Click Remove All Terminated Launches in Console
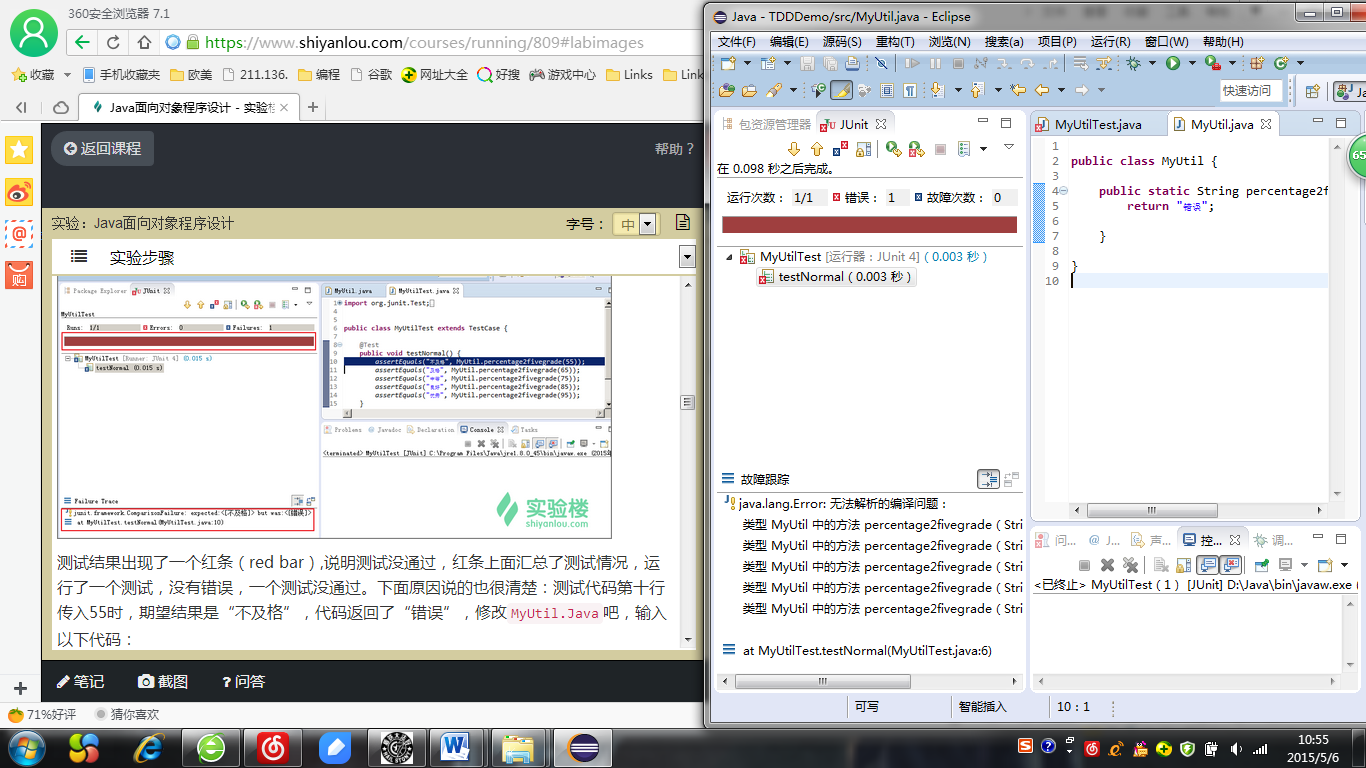Image resolution: width=1366 pixels, height=768 pixels. [x=1130, y=565]
